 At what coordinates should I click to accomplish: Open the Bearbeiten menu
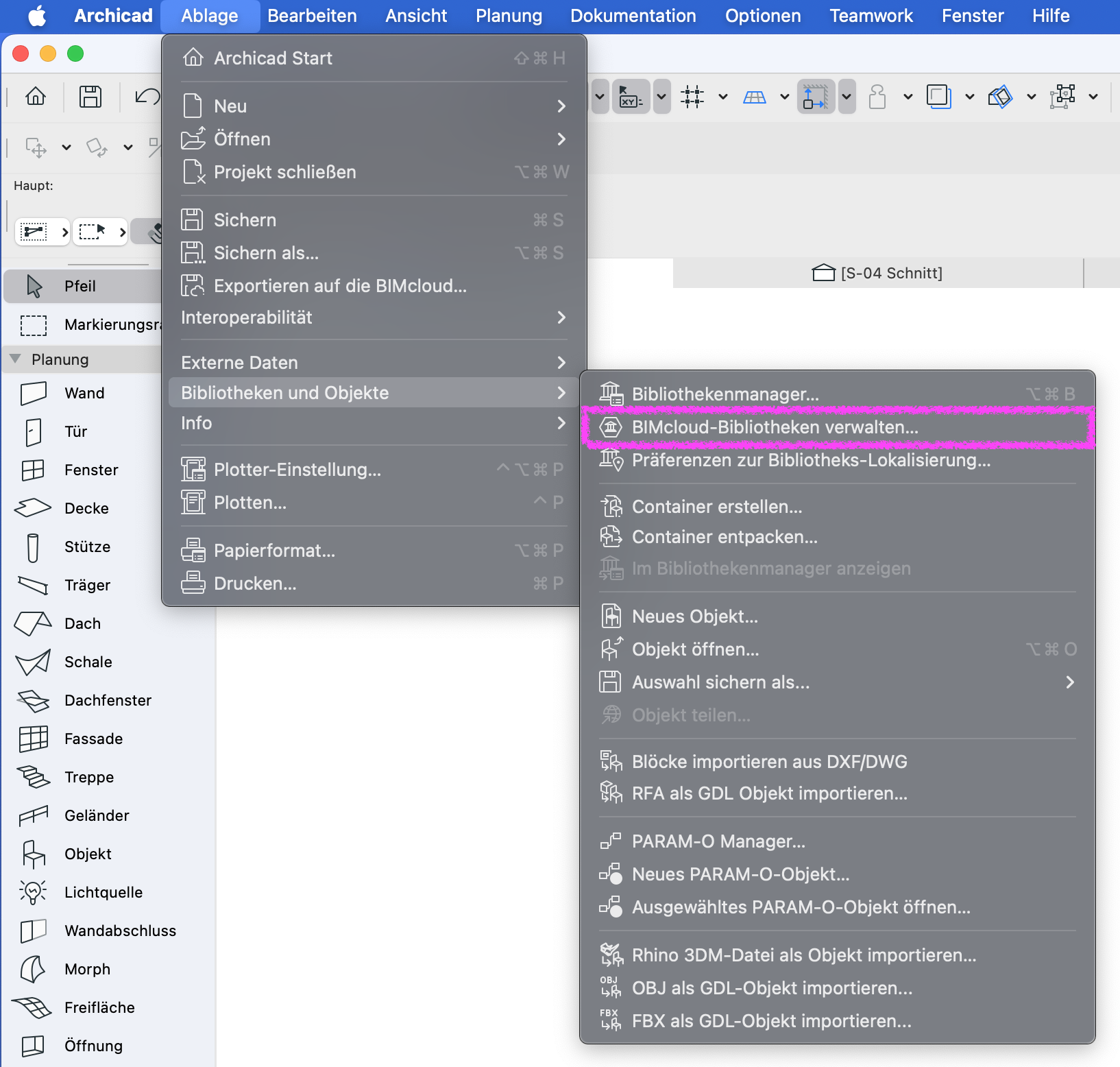pyautogui.click(x=312, y=16)
